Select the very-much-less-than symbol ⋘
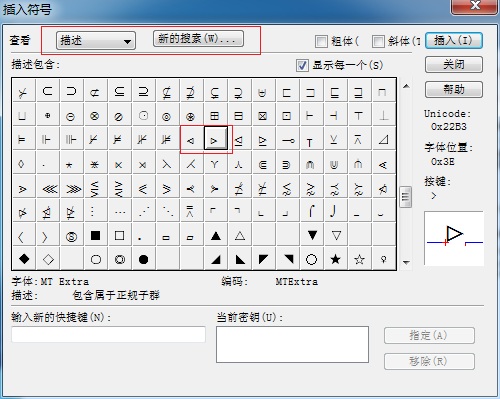Viewport: 500px width, 399px height. point(48,187)
